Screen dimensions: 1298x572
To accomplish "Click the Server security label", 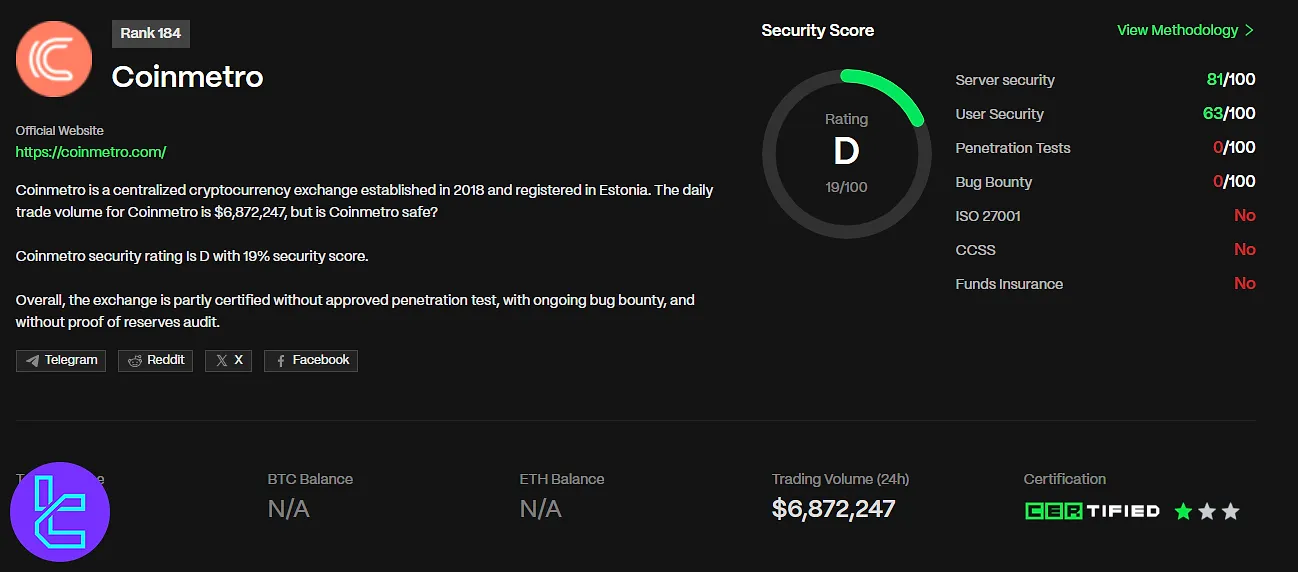I will (1005, 80).
